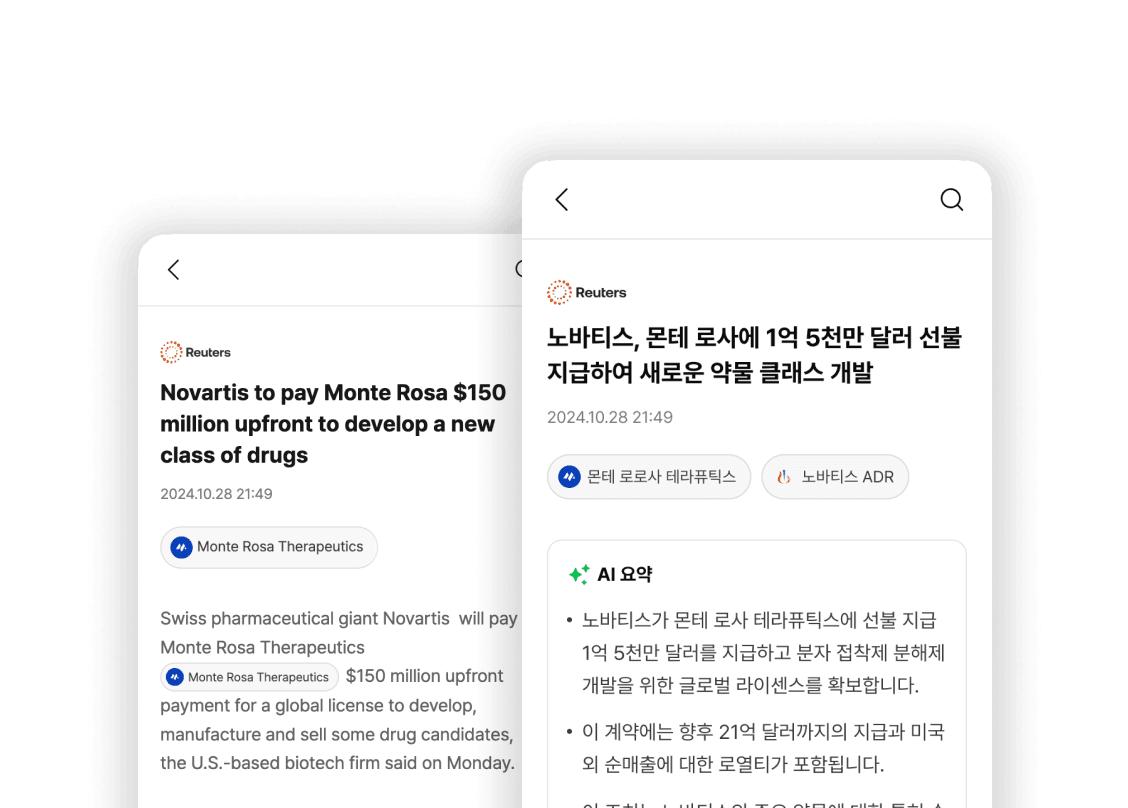1128x808 pixels.
Task: Open the Monte Rosa Therapeutics tag below the date
Action: pos(269,547)
